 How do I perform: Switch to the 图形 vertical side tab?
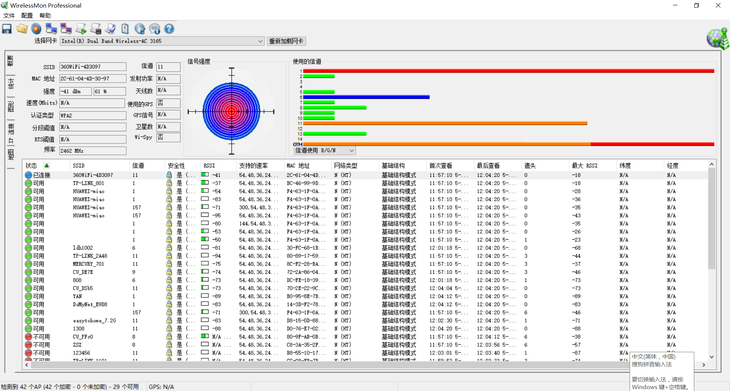(x=10, y=107)
